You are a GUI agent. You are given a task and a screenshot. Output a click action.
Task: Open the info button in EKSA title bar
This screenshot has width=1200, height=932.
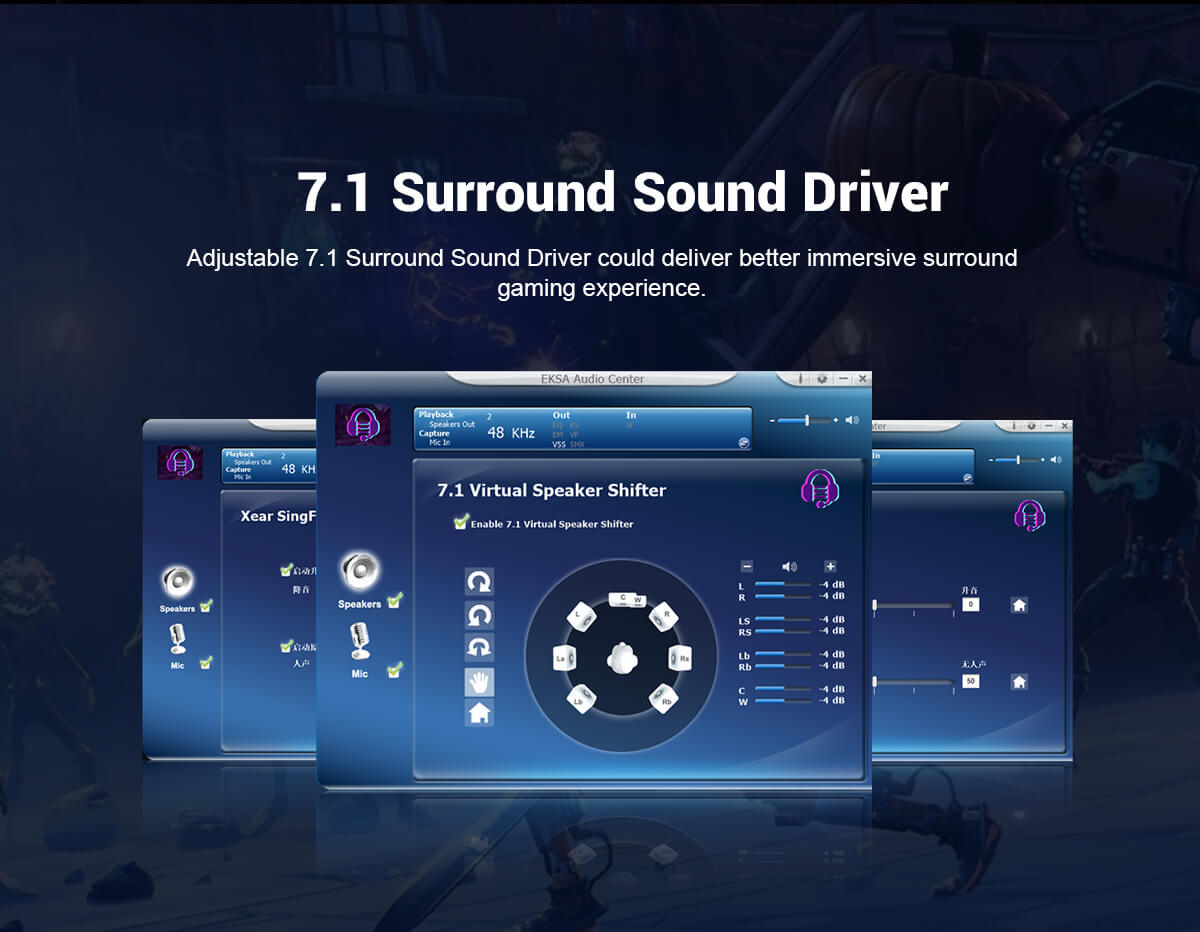click(802, 379)
